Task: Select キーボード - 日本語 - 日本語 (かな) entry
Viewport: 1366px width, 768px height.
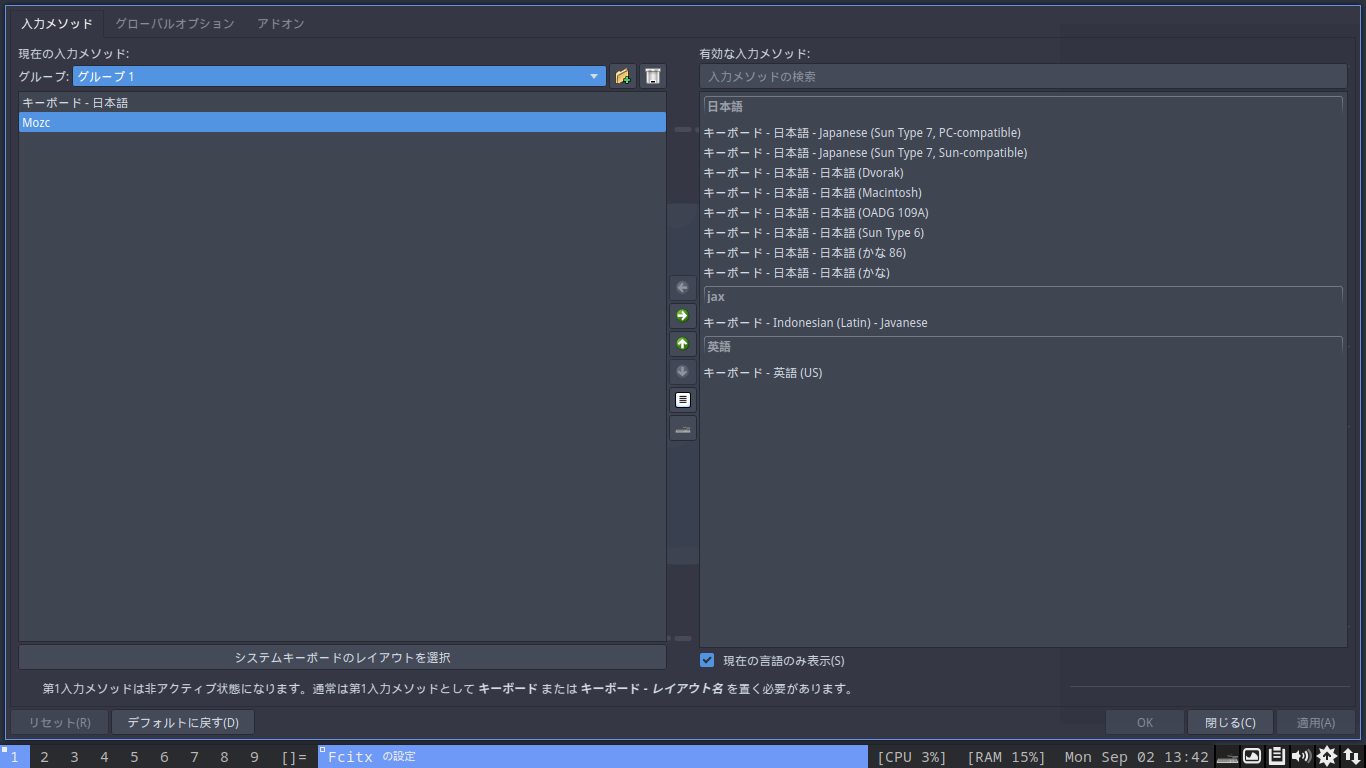Action: coord(1023,272)
